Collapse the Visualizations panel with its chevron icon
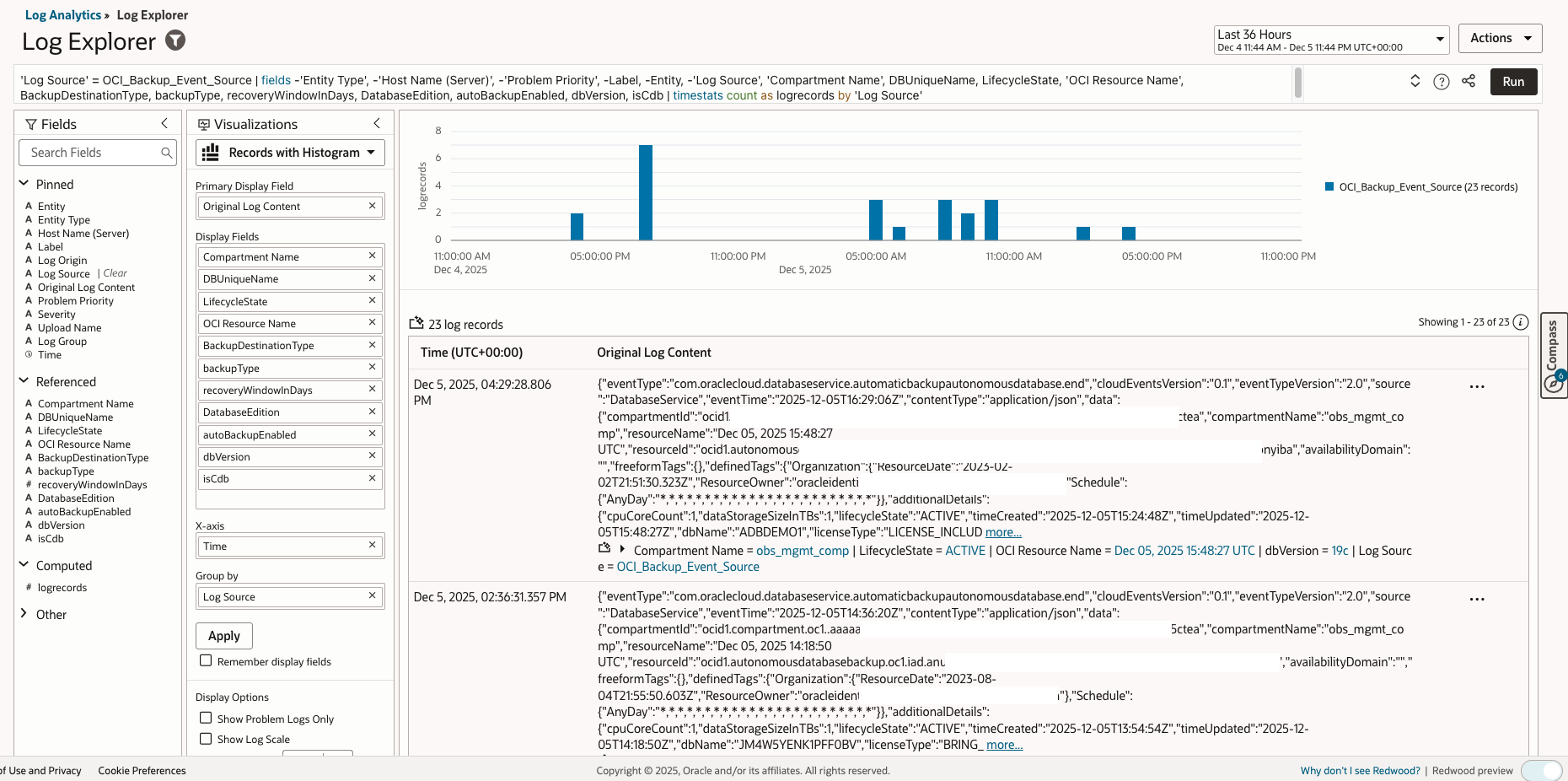The width and height of the screenshot is (1568, 781). pos(377,123)
